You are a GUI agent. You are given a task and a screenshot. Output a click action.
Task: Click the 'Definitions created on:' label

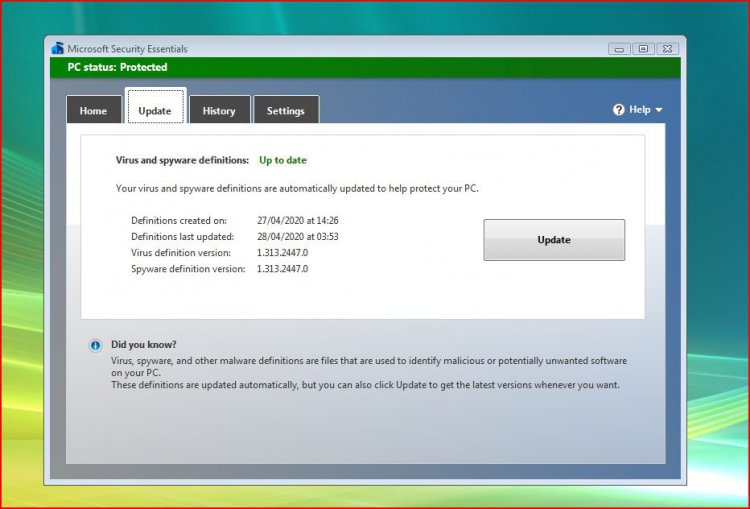click(179, 221)
